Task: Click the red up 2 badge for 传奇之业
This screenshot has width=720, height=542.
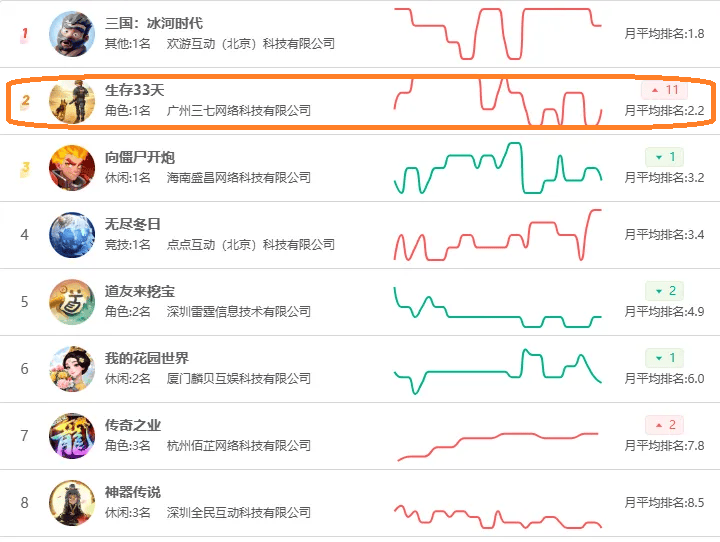Action: pos(664,425)
